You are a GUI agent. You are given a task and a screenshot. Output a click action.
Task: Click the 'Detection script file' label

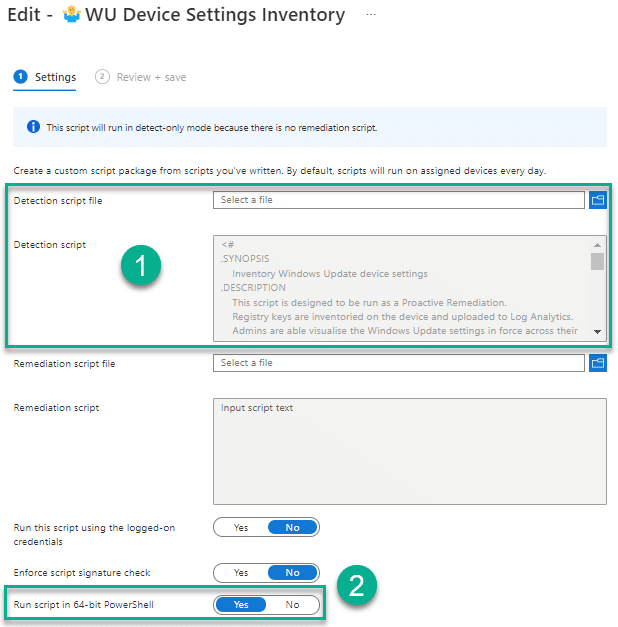point(58,201)
